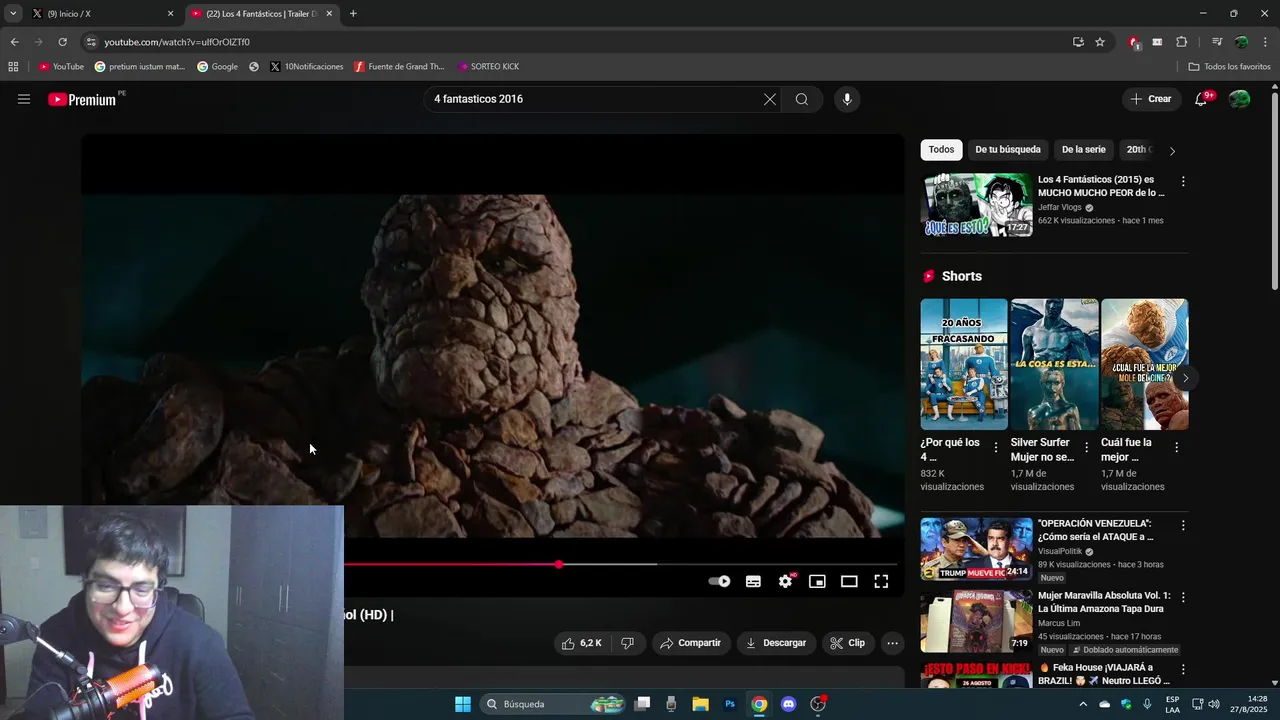
Task: Open video player settings gear
Action: point(786,581)
